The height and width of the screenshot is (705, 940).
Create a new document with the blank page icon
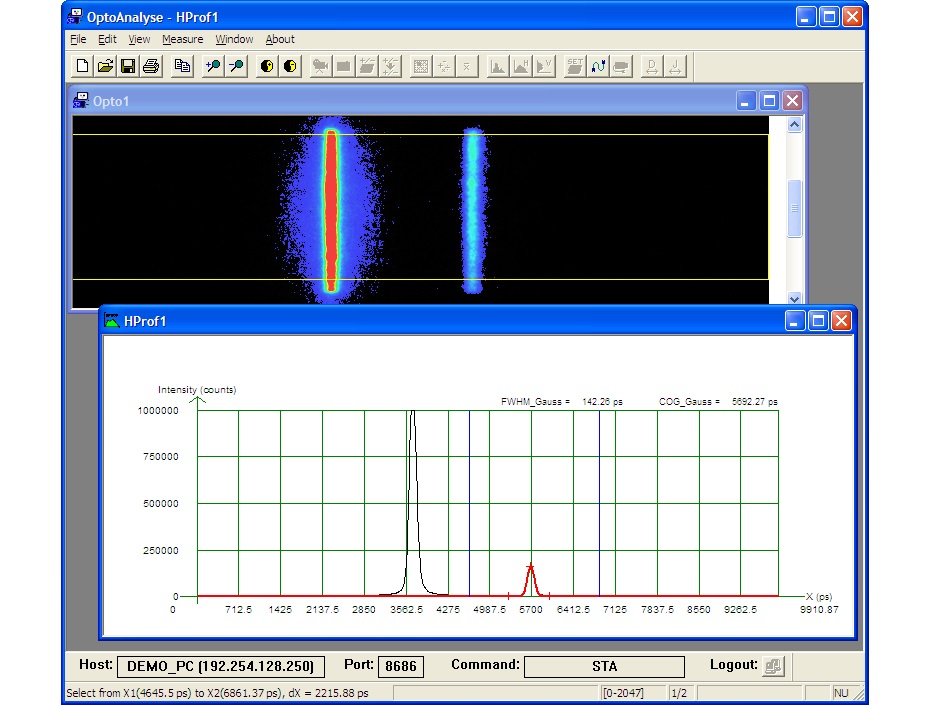pyautogui.click(x=82, y=66)
